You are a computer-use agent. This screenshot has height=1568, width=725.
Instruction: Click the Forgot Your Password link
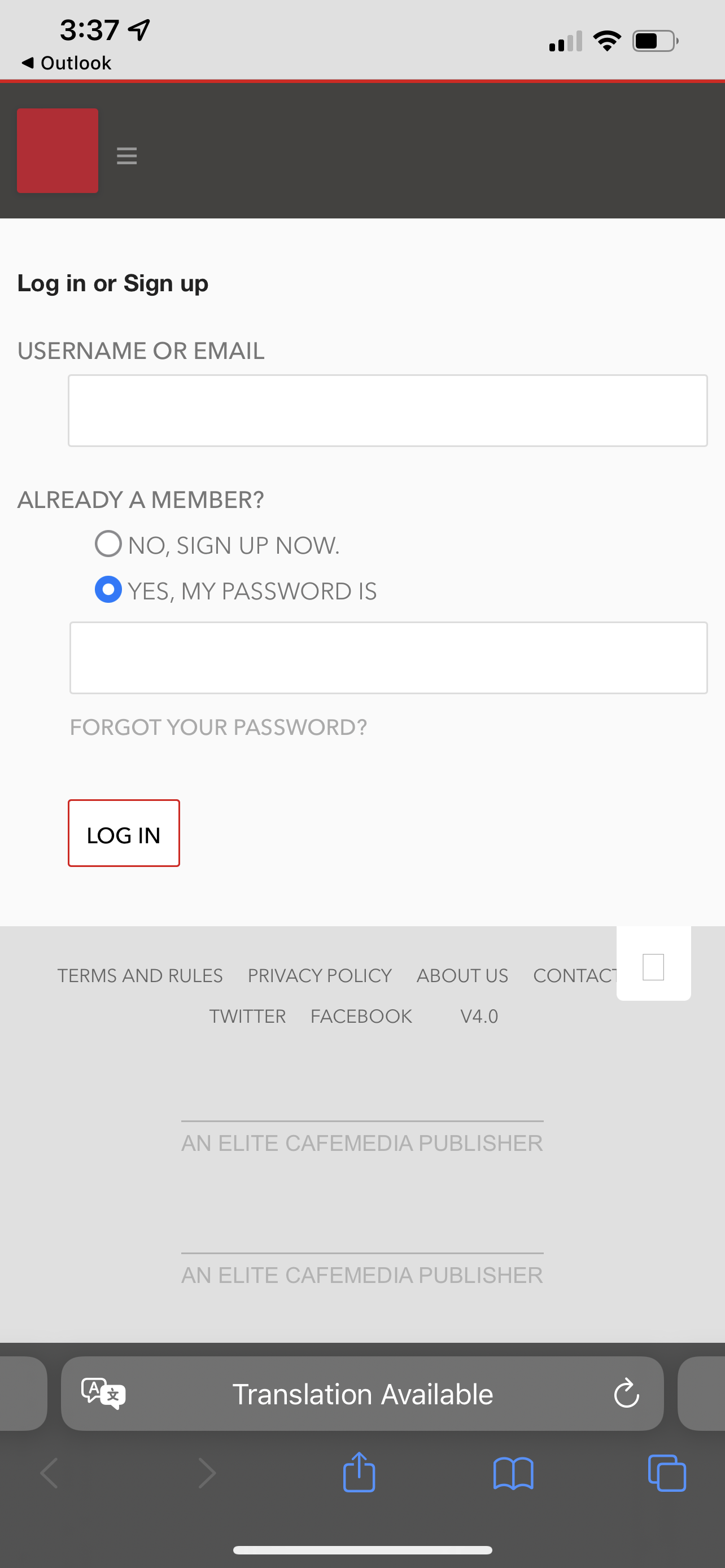click(219, 727)
